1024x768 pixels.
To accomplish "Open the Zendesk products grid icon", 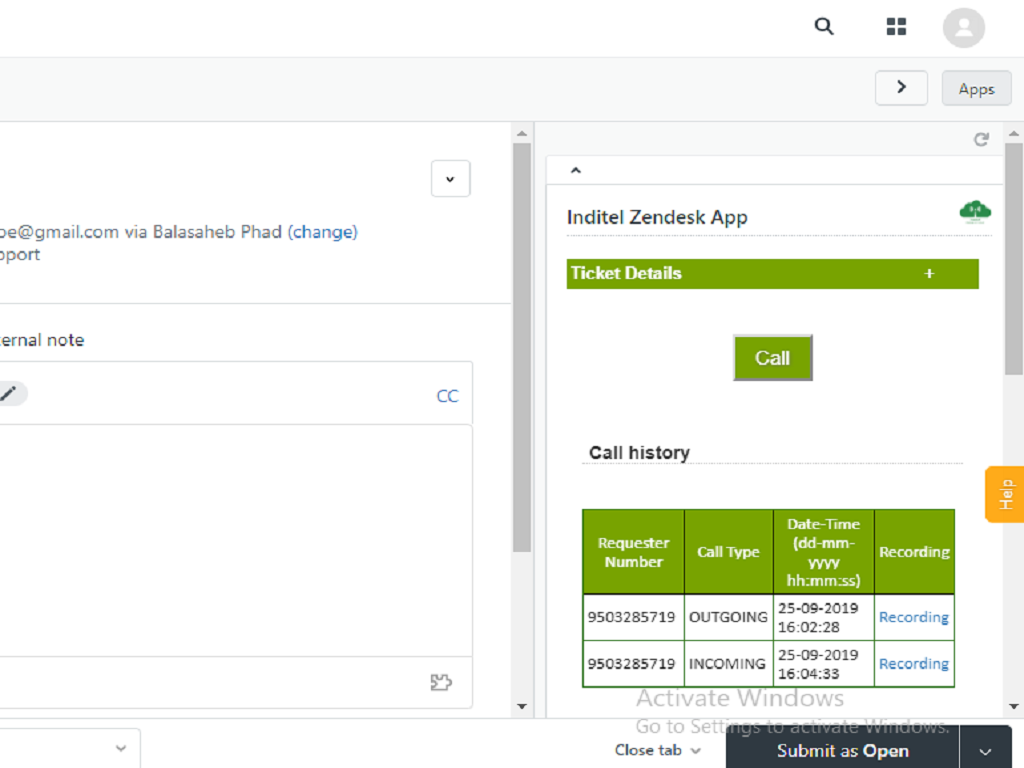I will [x=896, y=27].
